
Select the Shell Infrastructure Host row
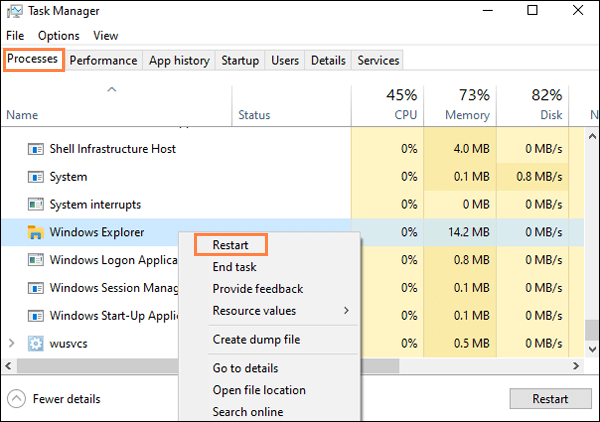[x=292, y=149]
